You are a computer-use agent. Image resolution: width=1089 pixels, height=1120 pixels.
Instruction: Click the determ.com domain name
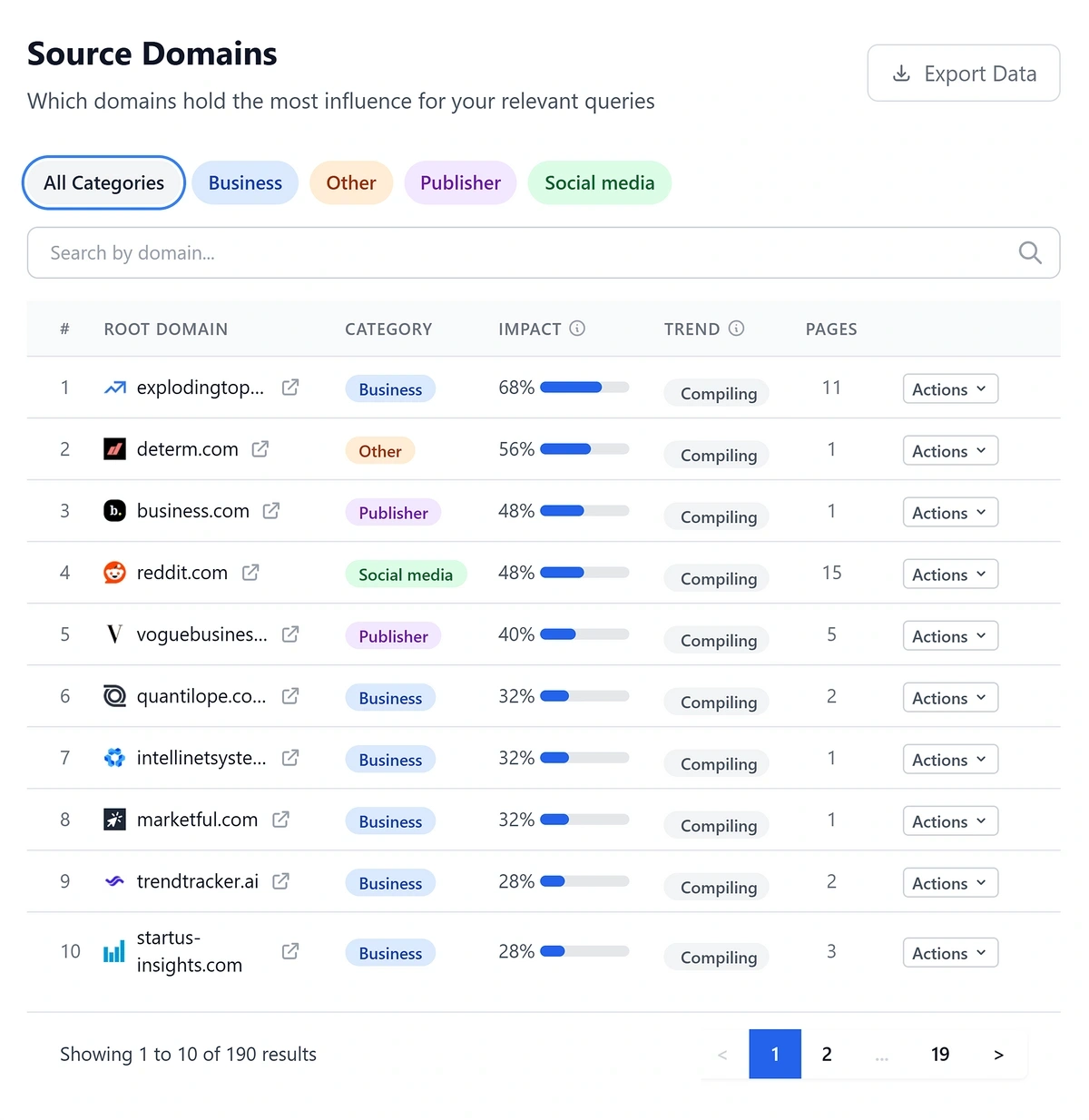(188, 449)
